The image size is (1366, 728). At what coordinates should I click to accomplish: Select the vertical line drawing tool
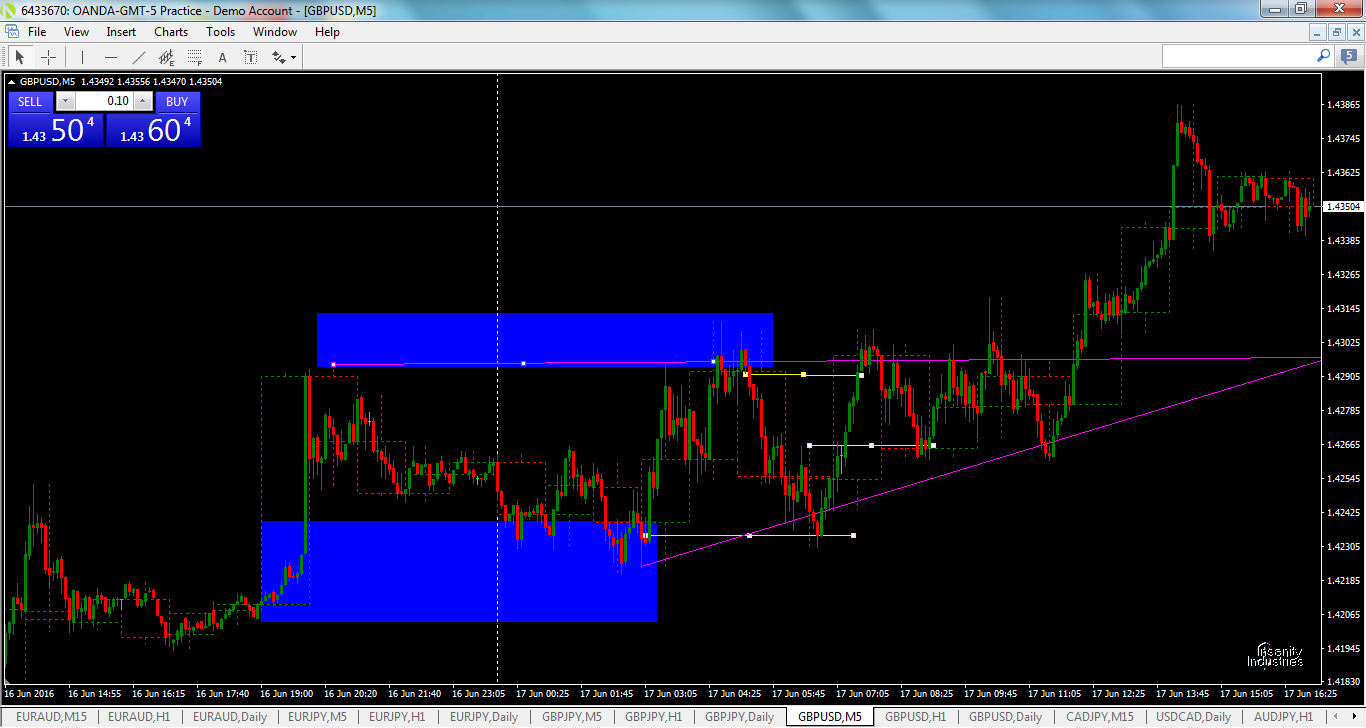pos(82,56)
